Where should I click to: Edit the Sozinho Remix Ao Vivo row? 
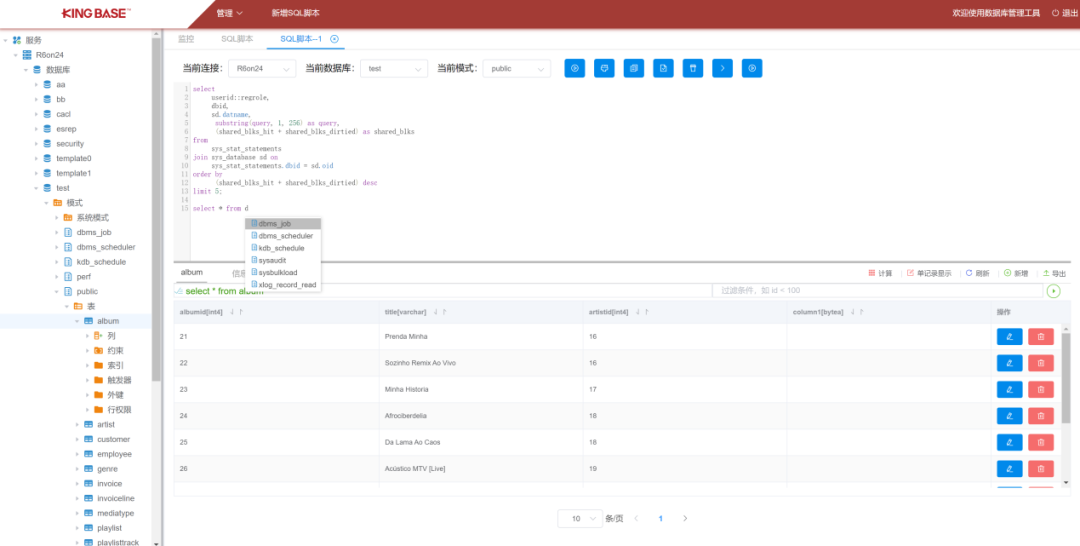click(1010, 363)
